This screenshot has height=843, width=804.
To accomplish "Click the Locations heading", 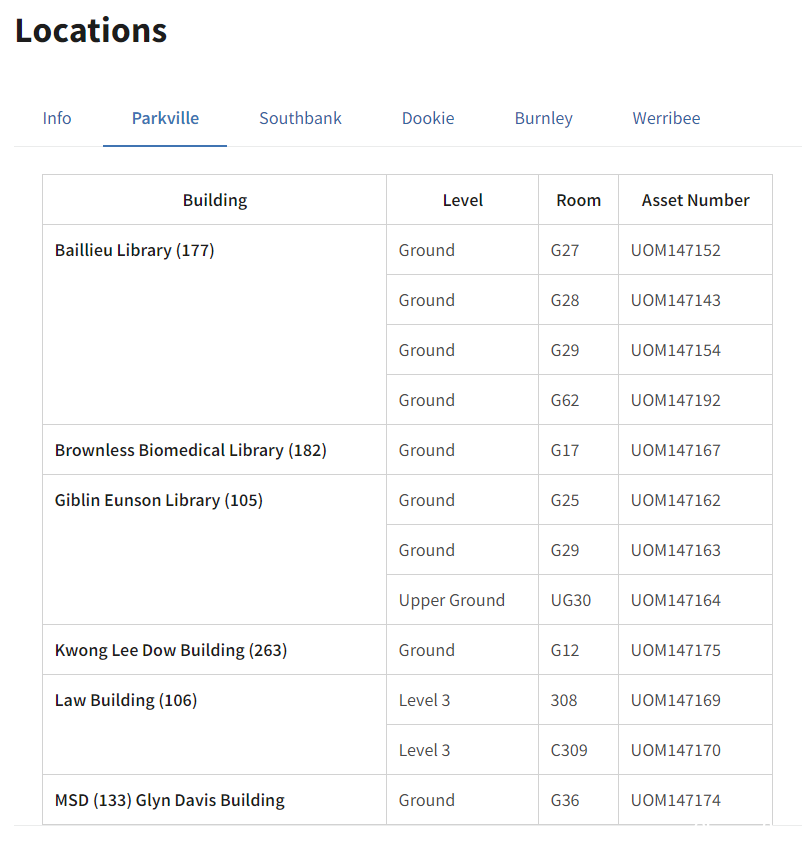I will pyautogui.click(x=91, y=31).
